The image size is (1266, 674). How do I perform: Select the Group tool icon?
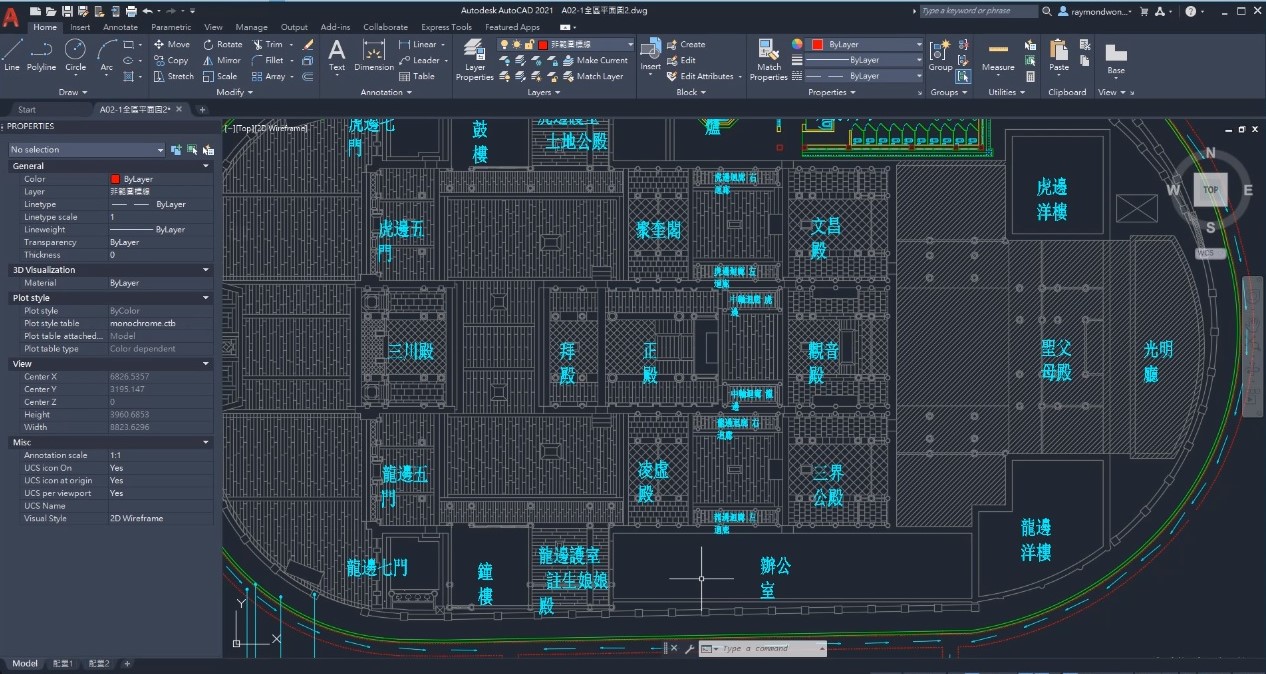940,52
